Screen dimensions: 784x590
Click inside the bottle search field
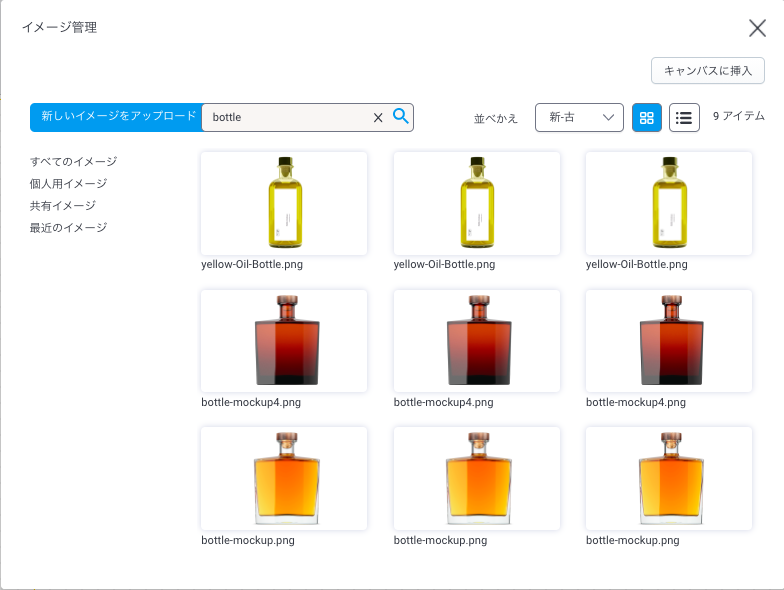click(285, 118)
